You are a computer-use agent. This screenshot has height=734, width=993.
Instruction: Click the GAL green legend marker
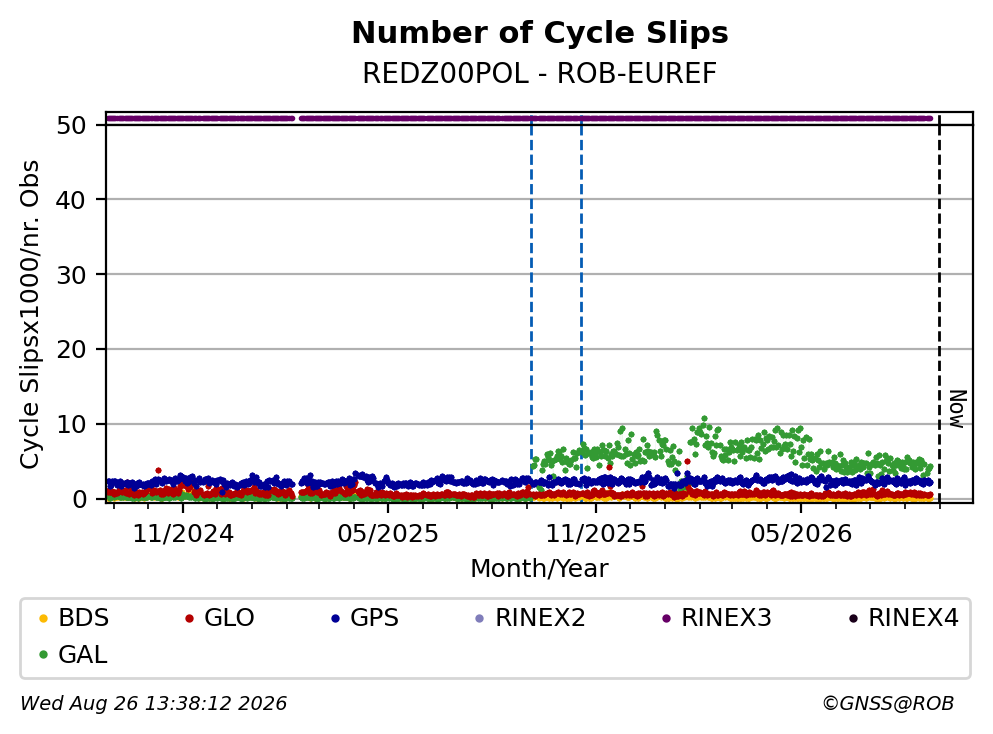point(43,655)
